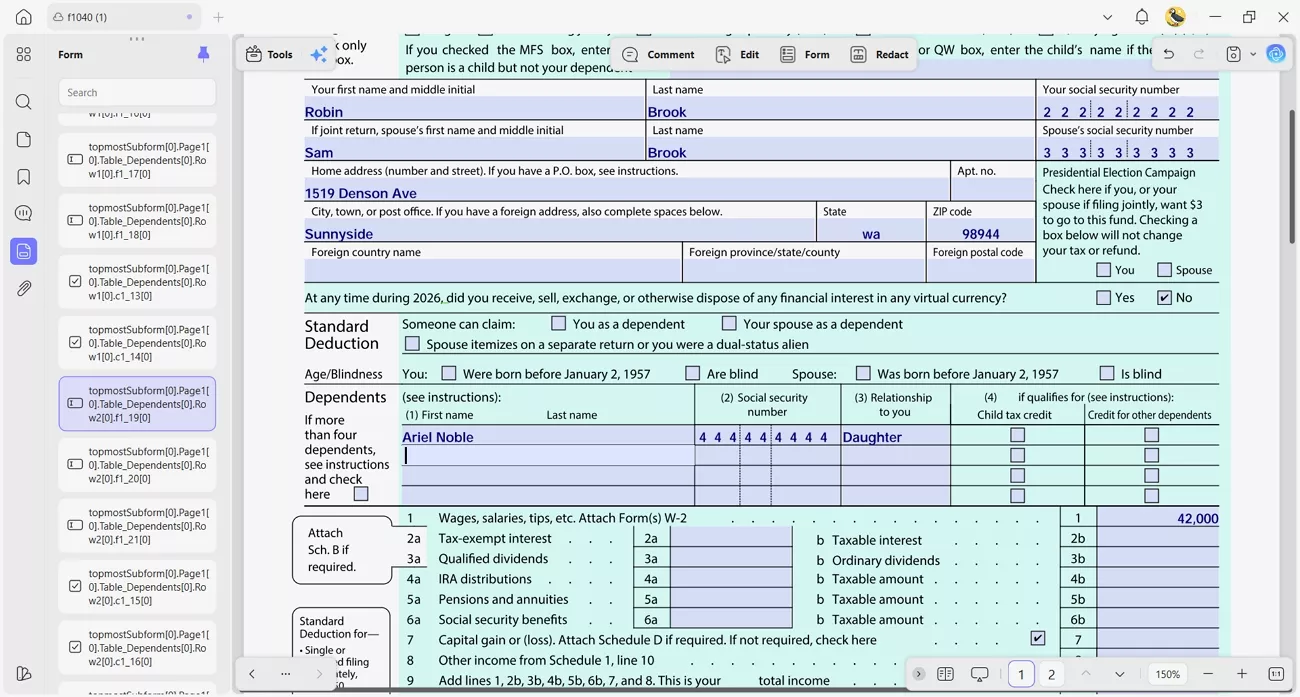
Task: Open the save options dropdown arrow
Action: coord(1252,55)
